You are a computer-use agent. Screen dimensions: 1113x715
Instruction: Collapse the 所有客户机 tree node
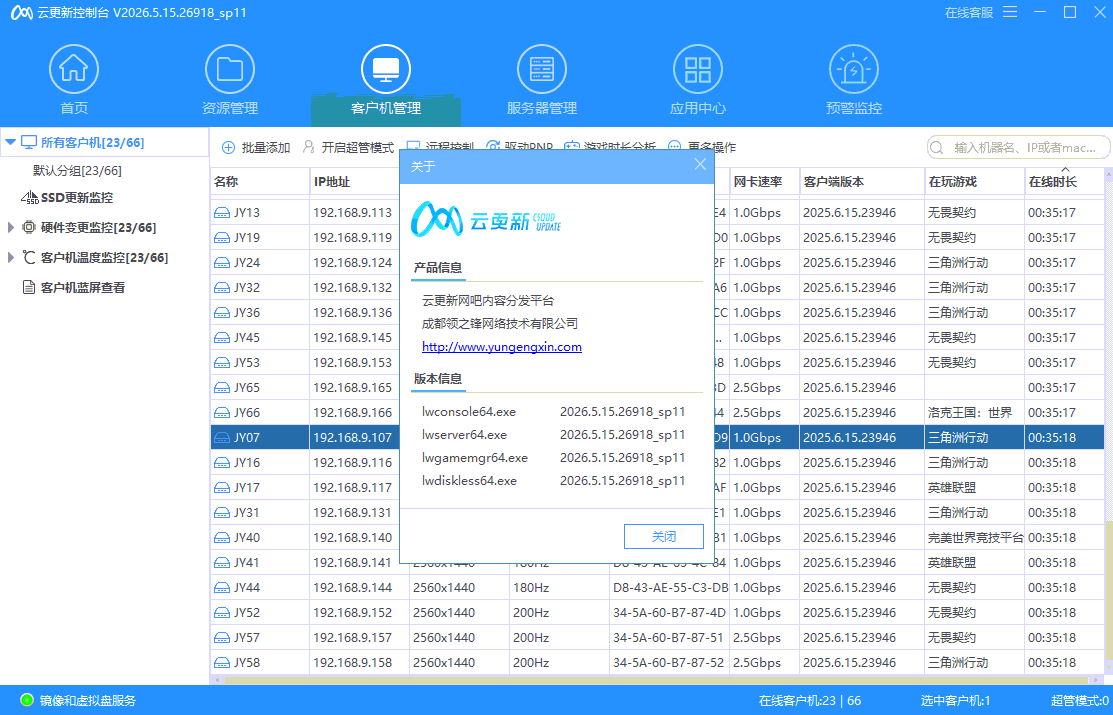point(10,142)
